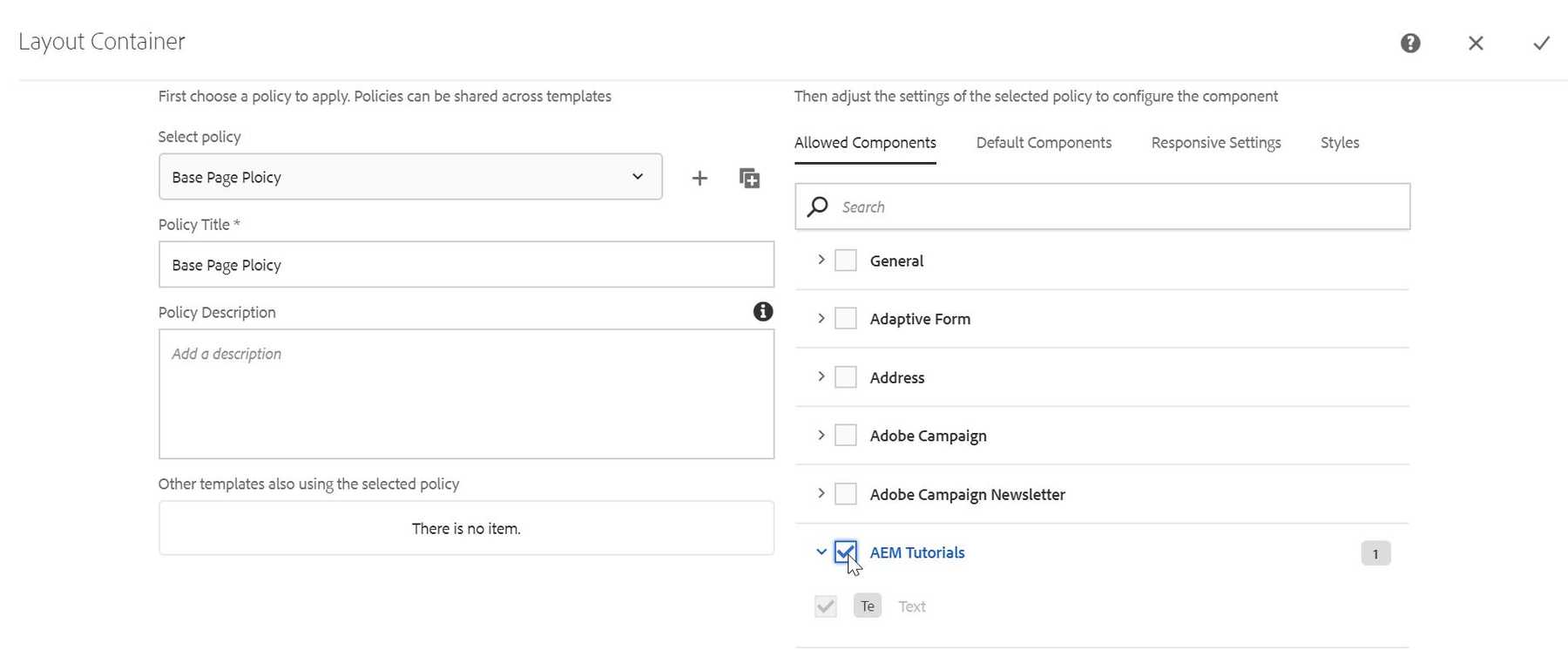Open the Responsive Settings tab
The width and height of the screenshot is (1568, 650).
click(1216, 143)
